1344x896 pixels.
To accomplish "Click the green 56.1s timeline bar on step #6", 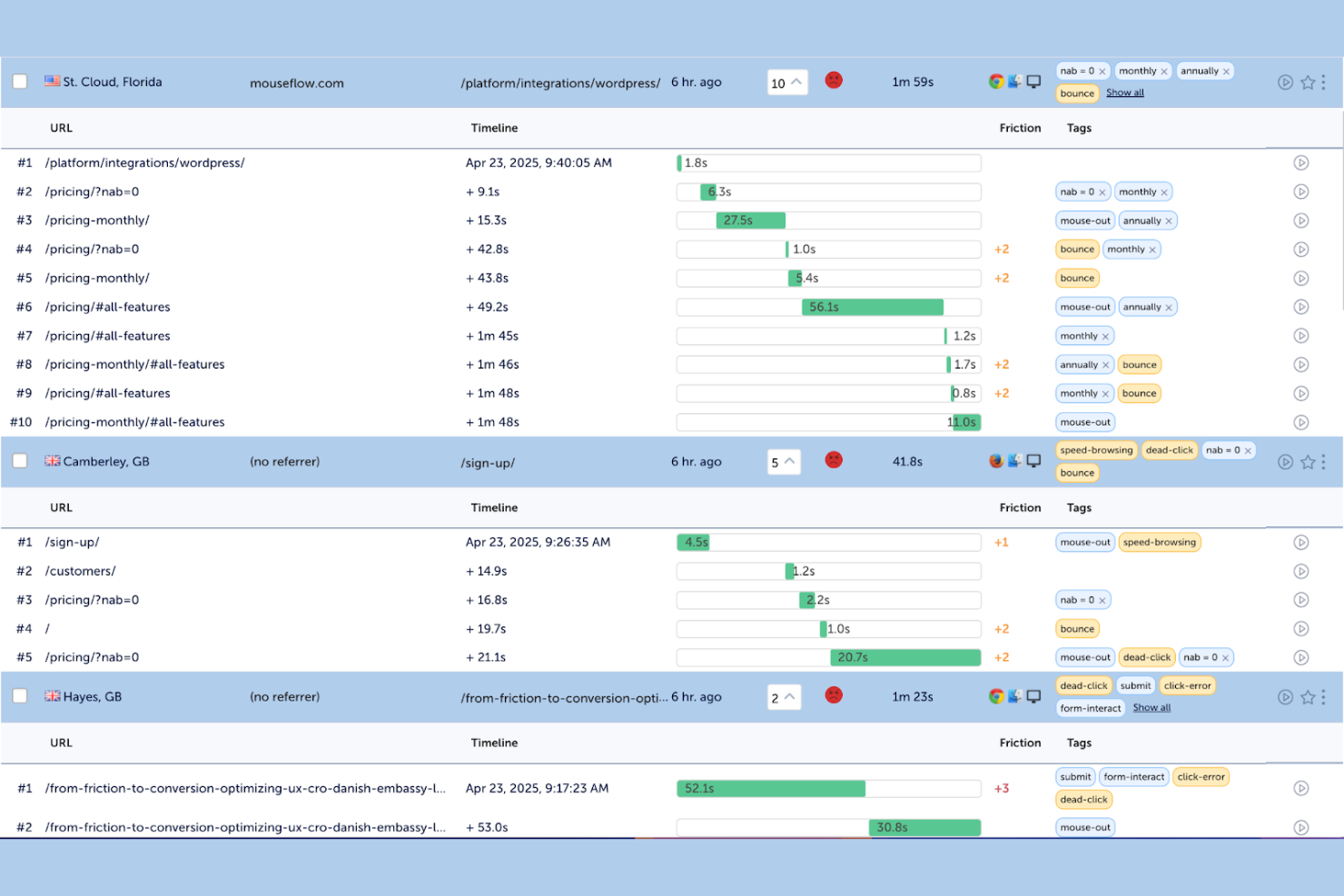I will point(872,307).
